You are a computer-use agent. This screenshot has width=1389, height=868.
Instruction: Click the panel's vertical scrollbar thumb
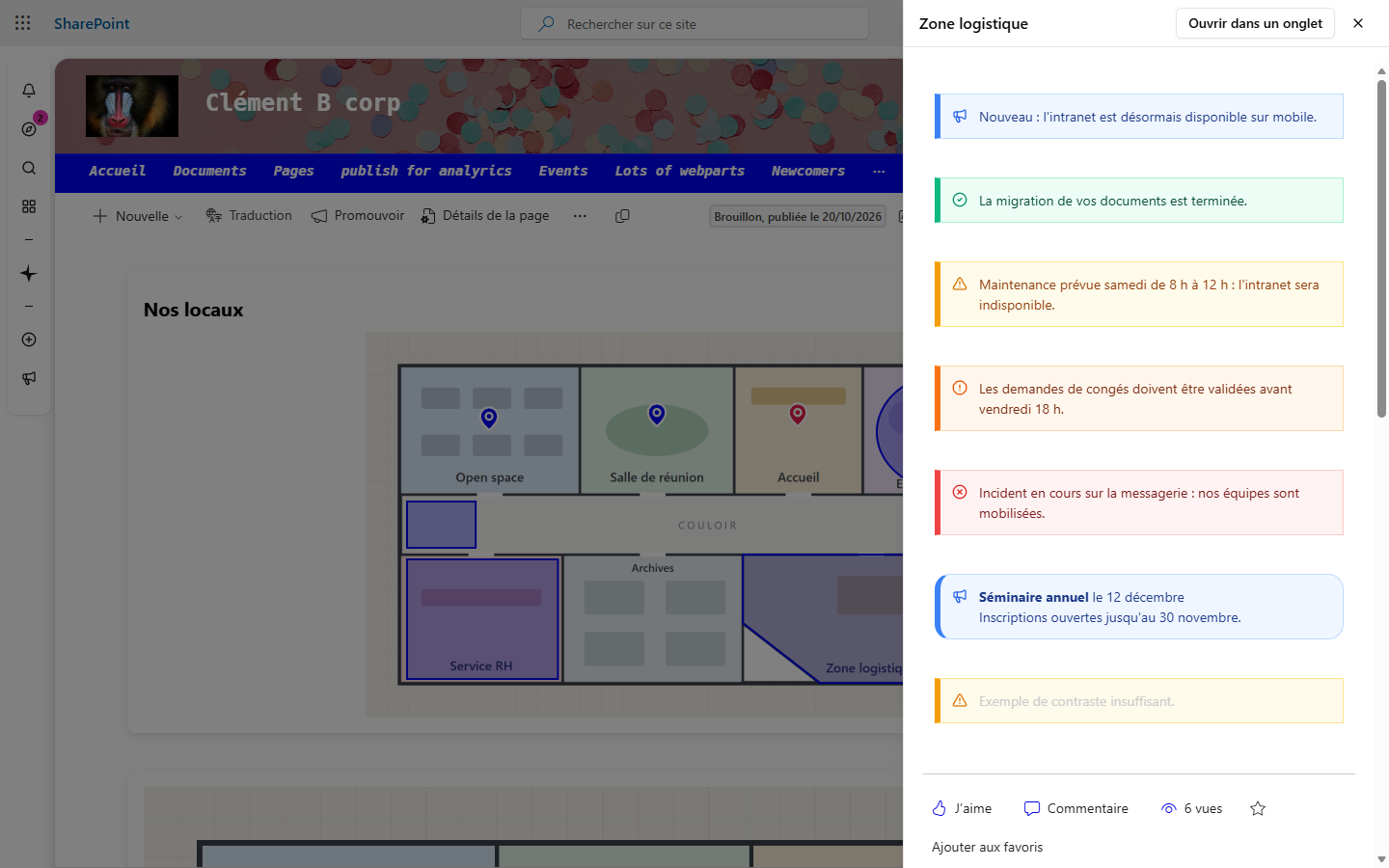tap(1381, 248)
